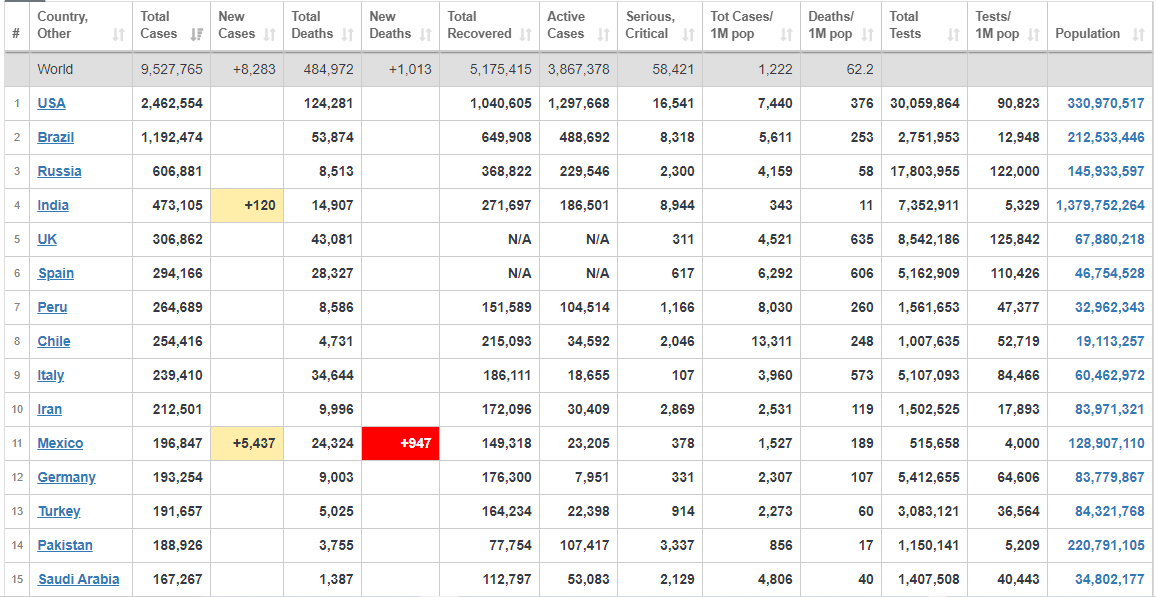Click Italy population 60,462,972 link
The image size is (1156, 597).
tap(1110, 375)
